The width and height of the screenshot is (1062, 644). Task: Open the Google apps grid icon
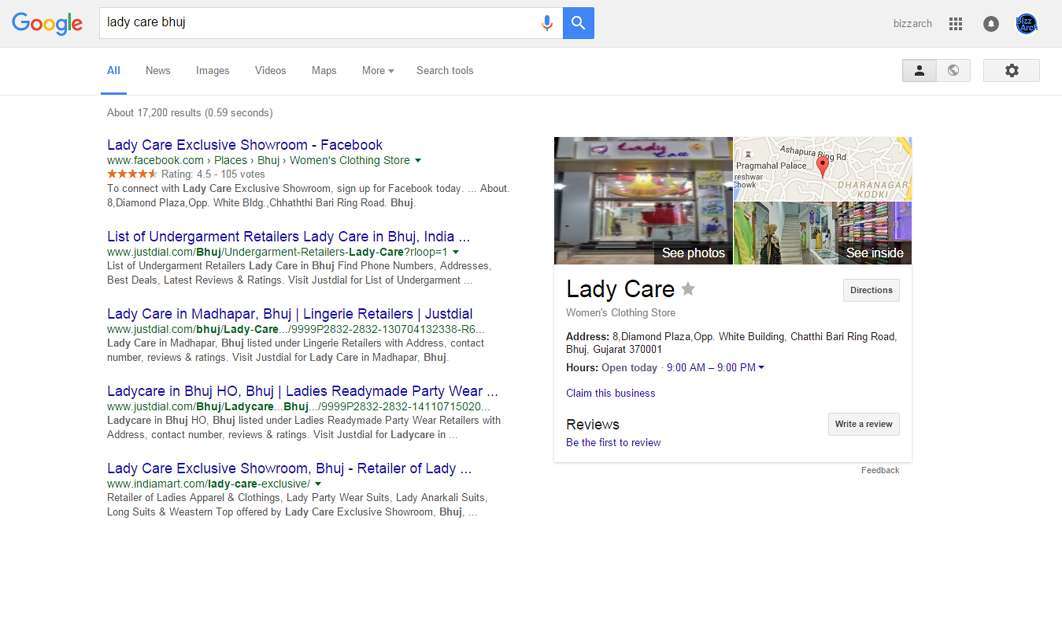(955, 24)
